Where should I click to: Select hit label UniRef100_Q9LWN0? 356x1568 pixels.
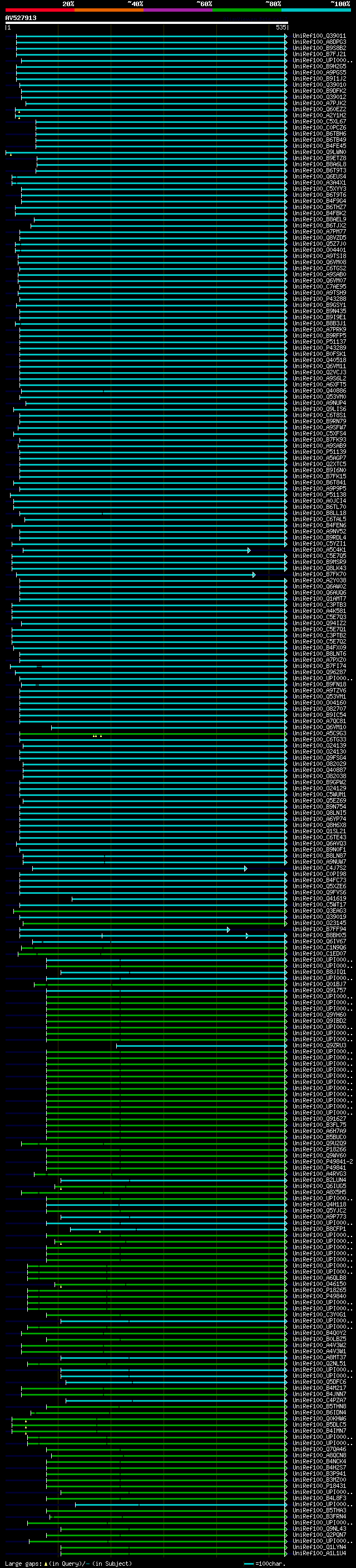tap(319, 152)
